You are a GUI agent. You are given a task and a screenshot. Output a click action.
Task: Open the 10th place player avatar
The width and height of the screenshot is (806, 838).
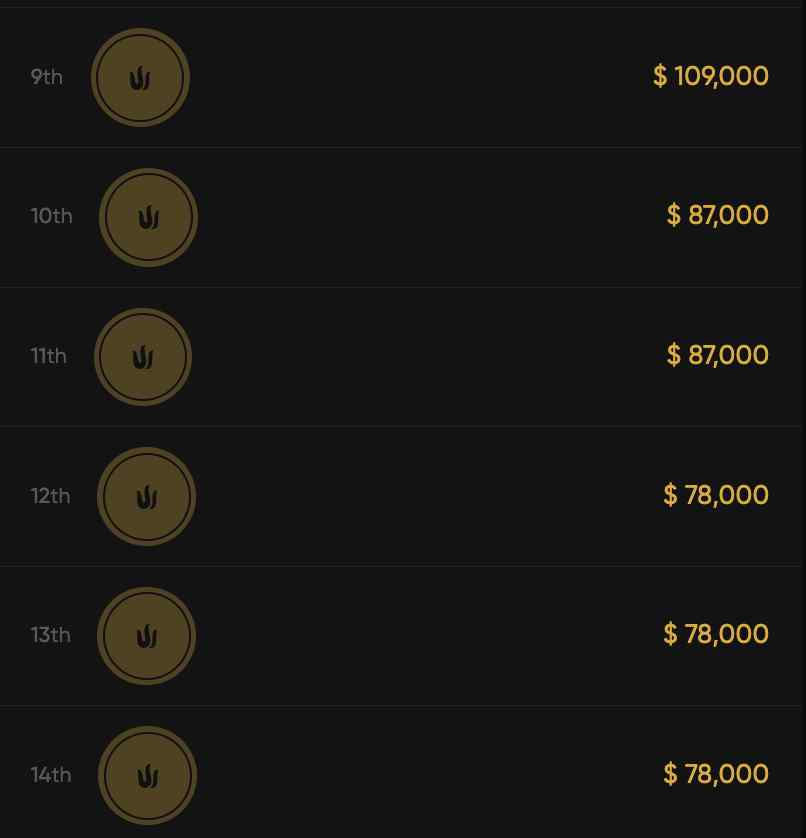(x=148, y=217)
